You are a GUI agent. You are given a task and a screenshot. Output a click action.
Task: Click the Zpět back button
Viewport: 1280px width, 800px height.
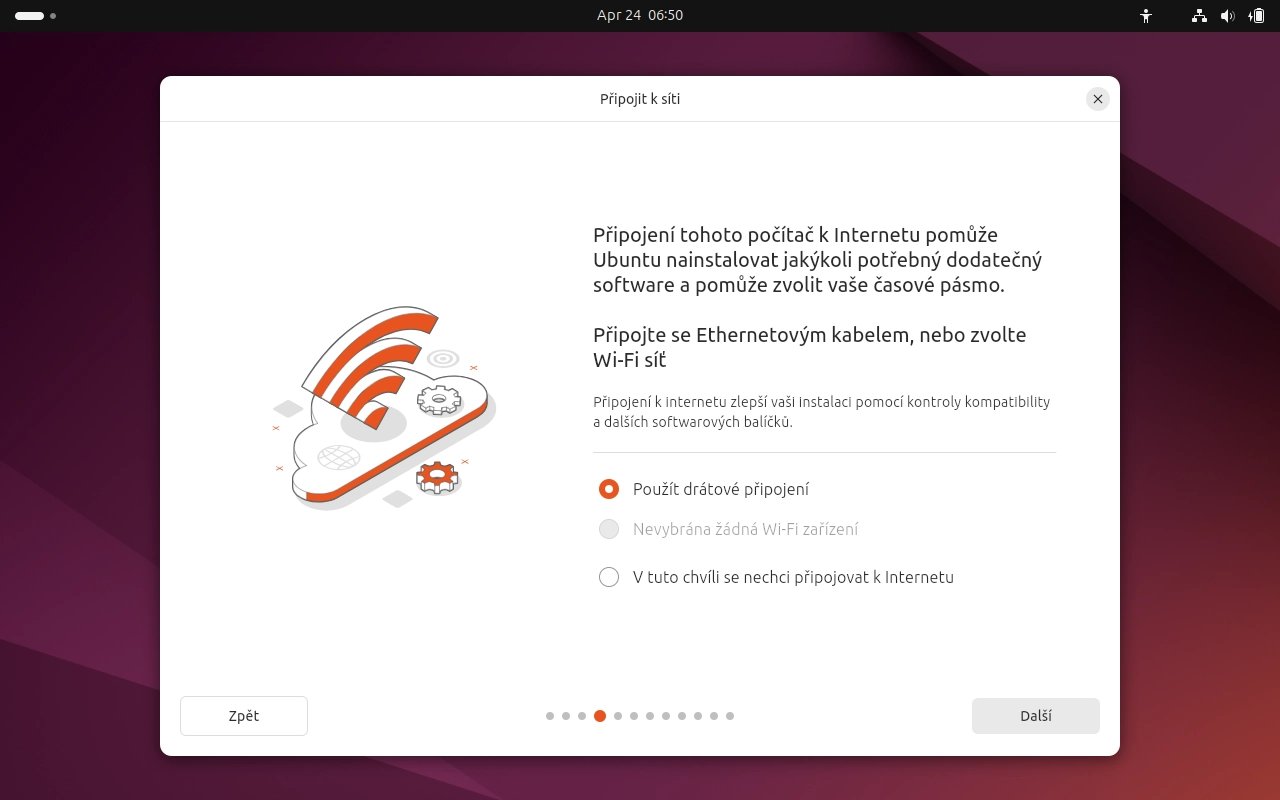[244, 716]
